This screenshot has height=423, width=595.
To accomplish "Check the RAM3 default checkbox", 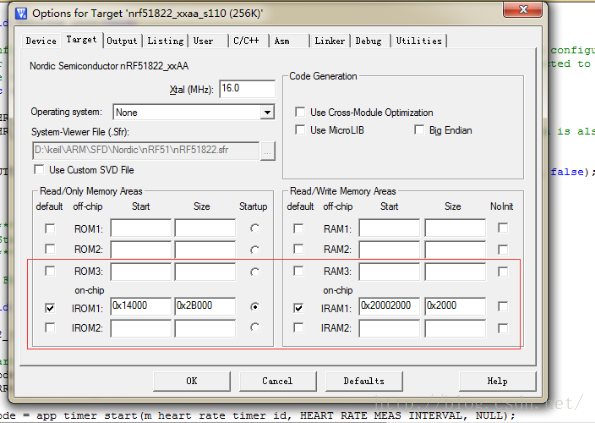I will coord(298,271).
